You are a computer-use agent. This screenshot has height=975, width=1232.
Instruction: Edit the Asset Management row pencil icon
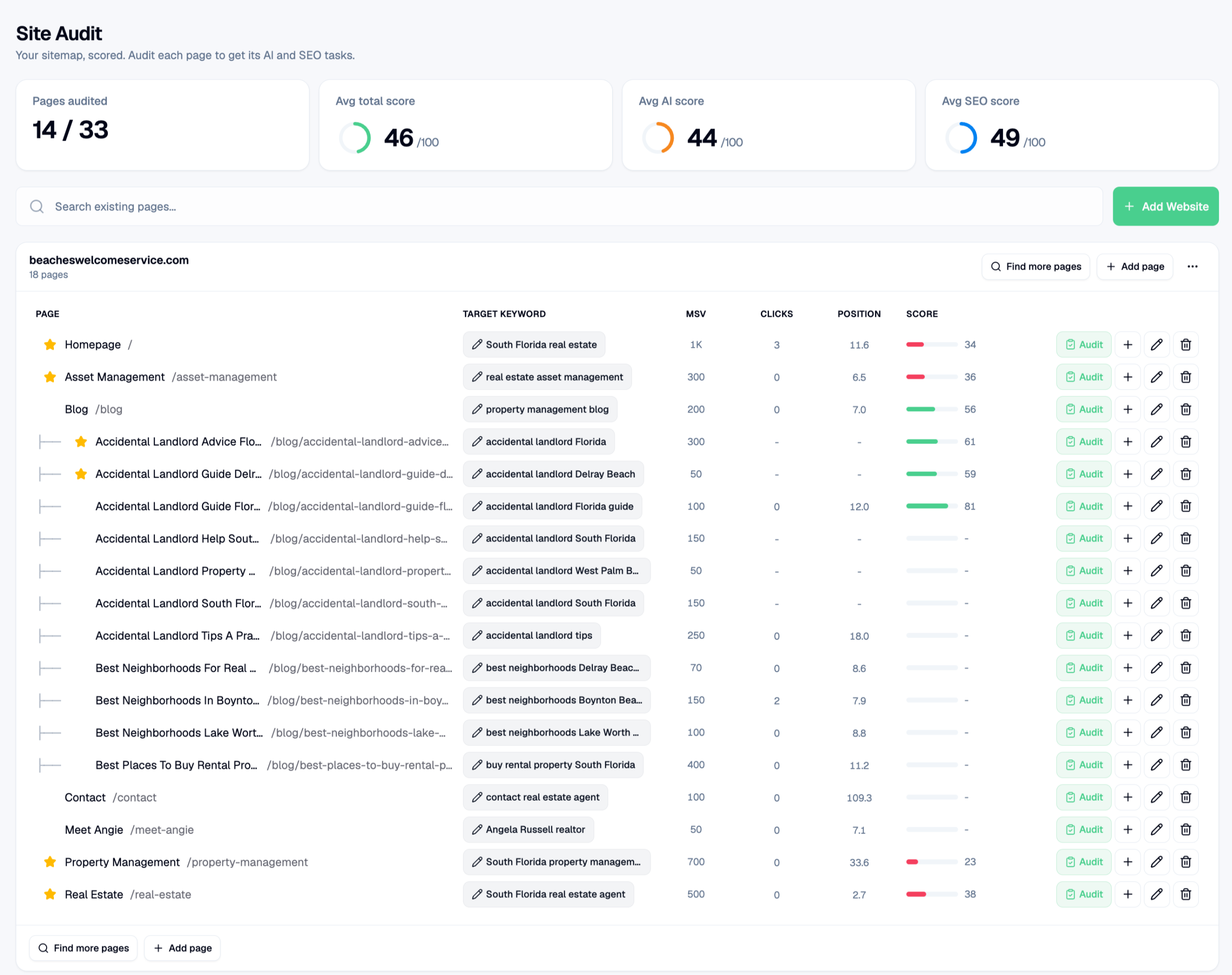coord(1156,377)
